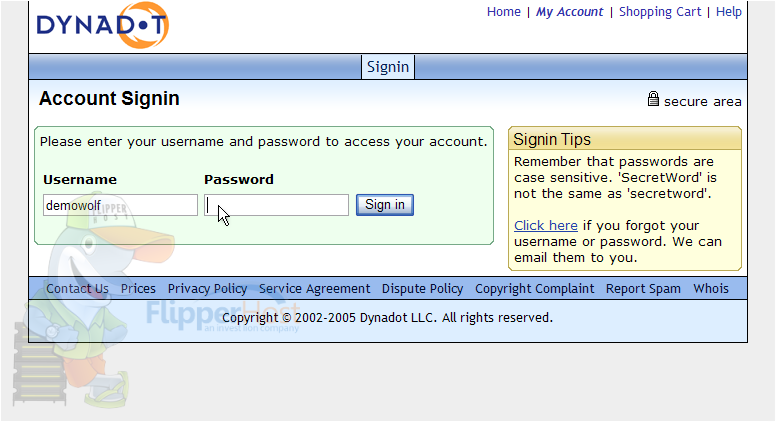The width and height of the screenshot is (776, 422).
Task: Open the Home link
Action: point(503,12)
